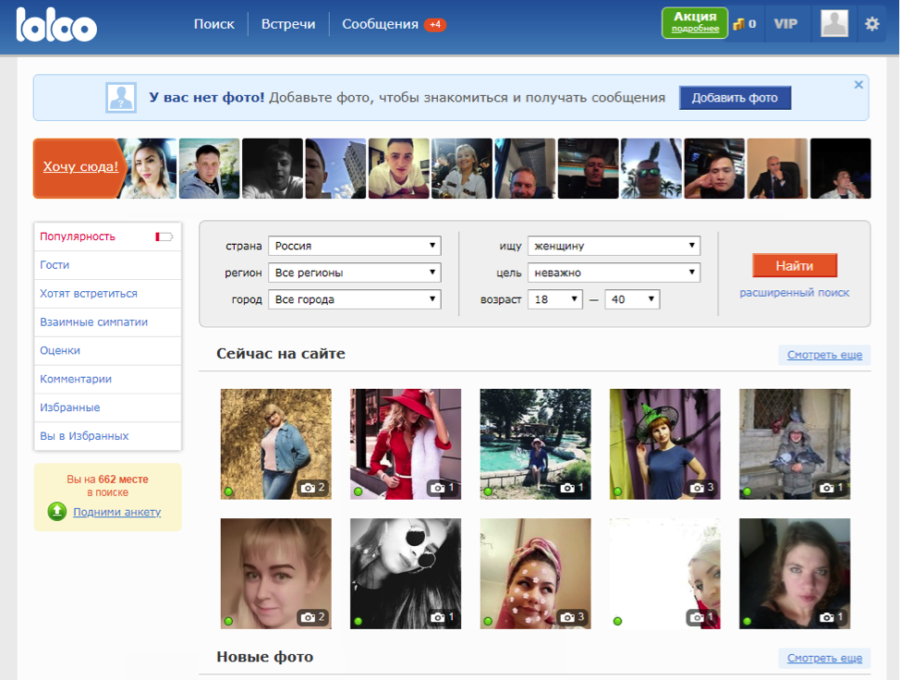
Task: Click the green raise-profile arrow icon
Action: [x=57, y=511]
